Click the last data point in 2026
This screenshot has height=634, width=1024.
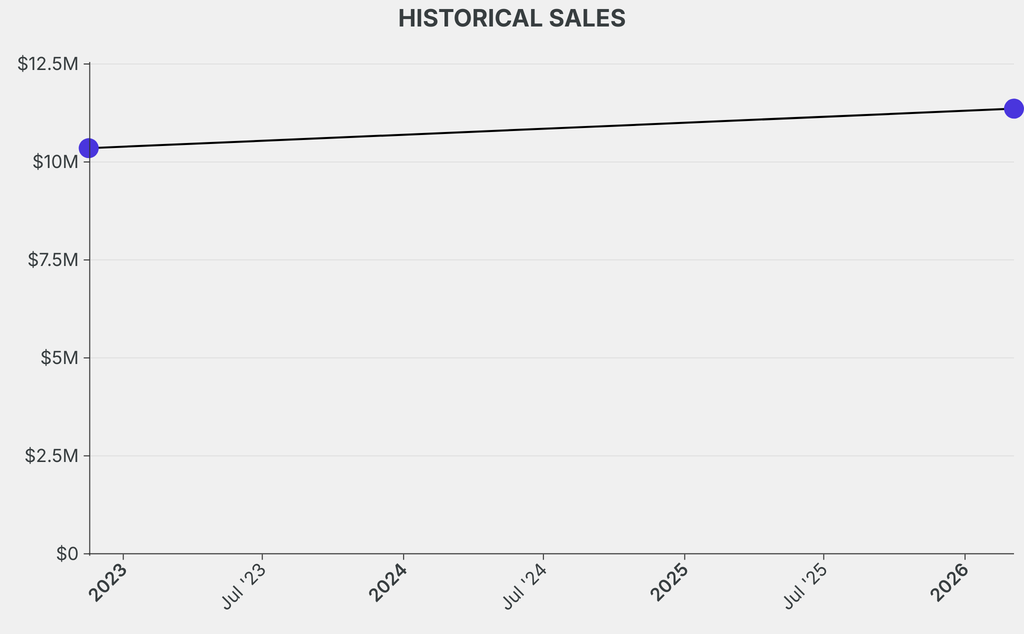point(1013,108)
